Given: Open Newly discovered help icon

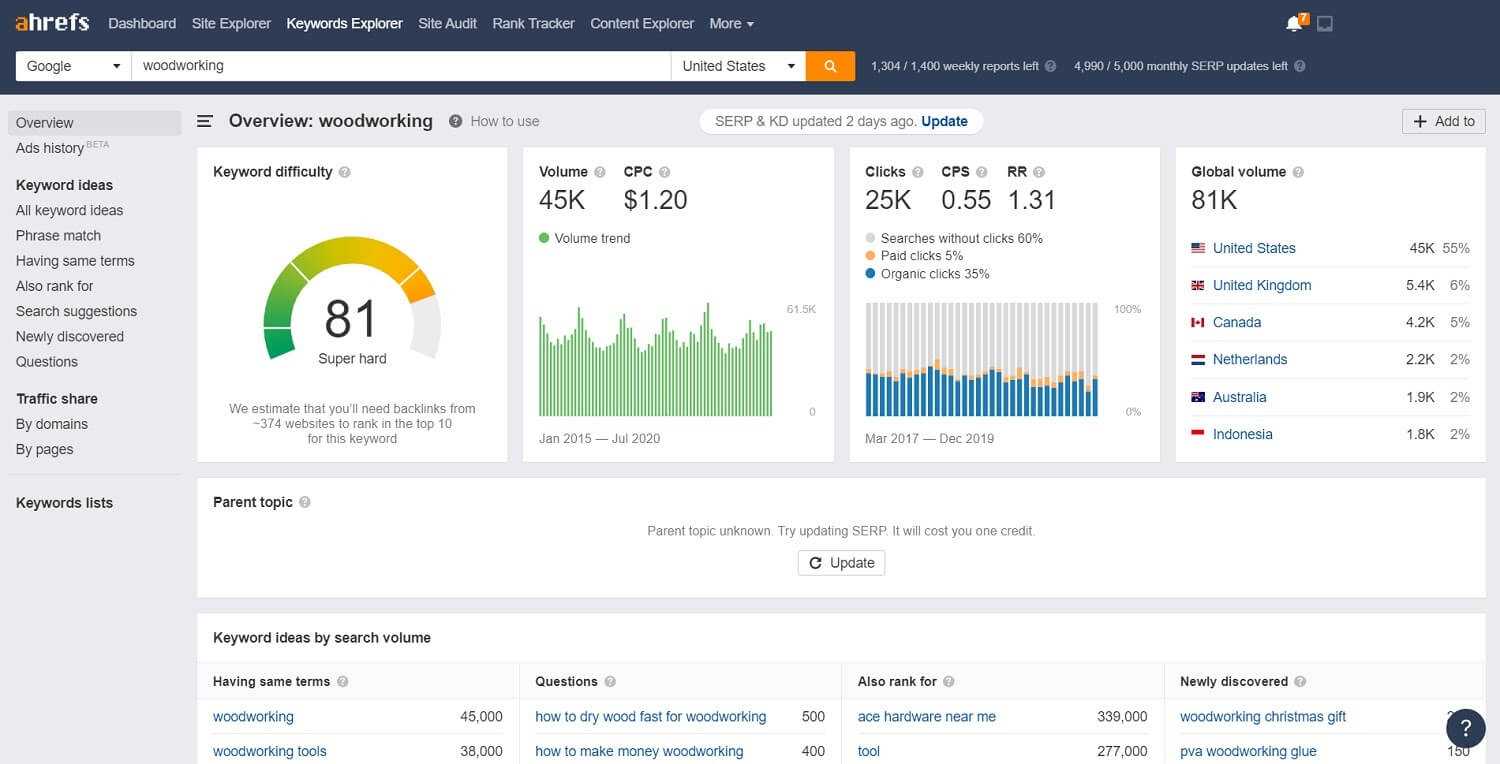Looking at the screenshot, I should pos(1300,681).
